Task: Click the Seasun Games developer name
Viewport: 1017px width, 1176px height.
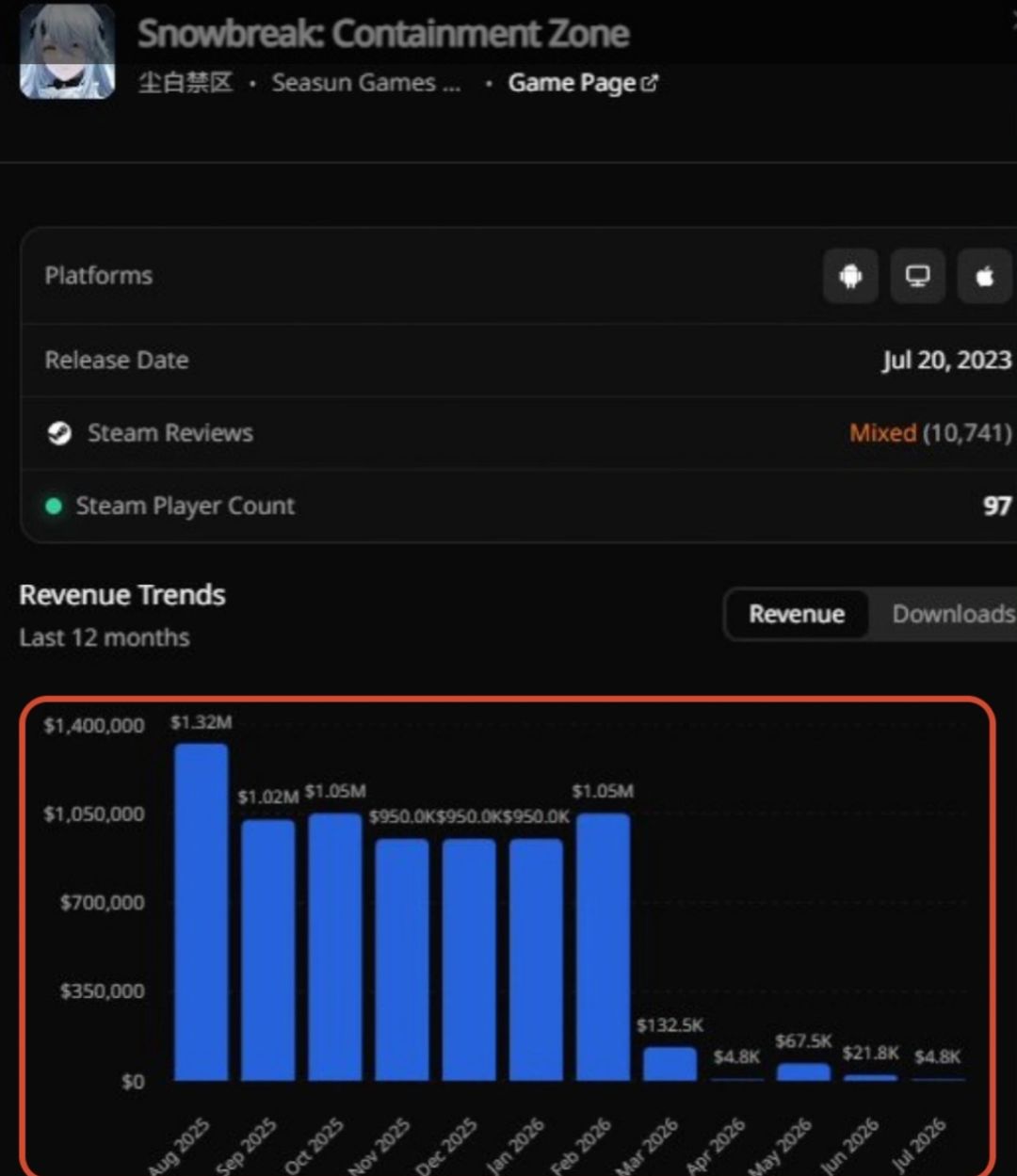Action: point(366,83)
